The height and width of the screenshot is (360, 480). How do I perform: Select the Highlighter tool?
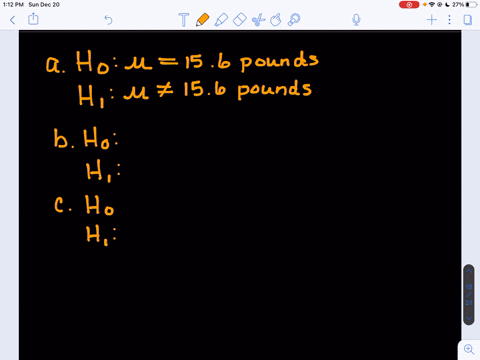coord(221,20)
